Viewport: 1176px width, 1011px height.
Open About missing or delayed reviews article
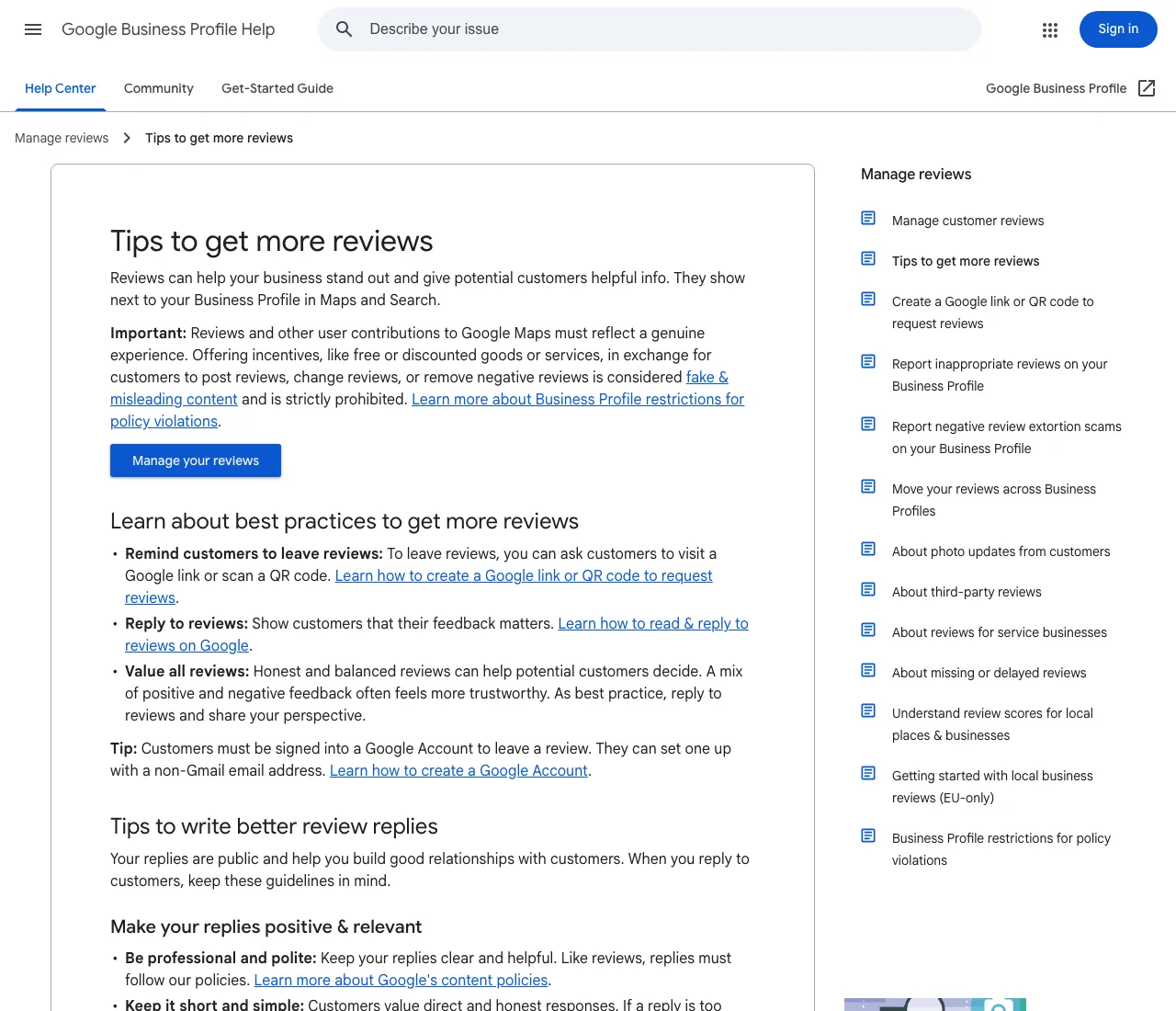(989, 673)
